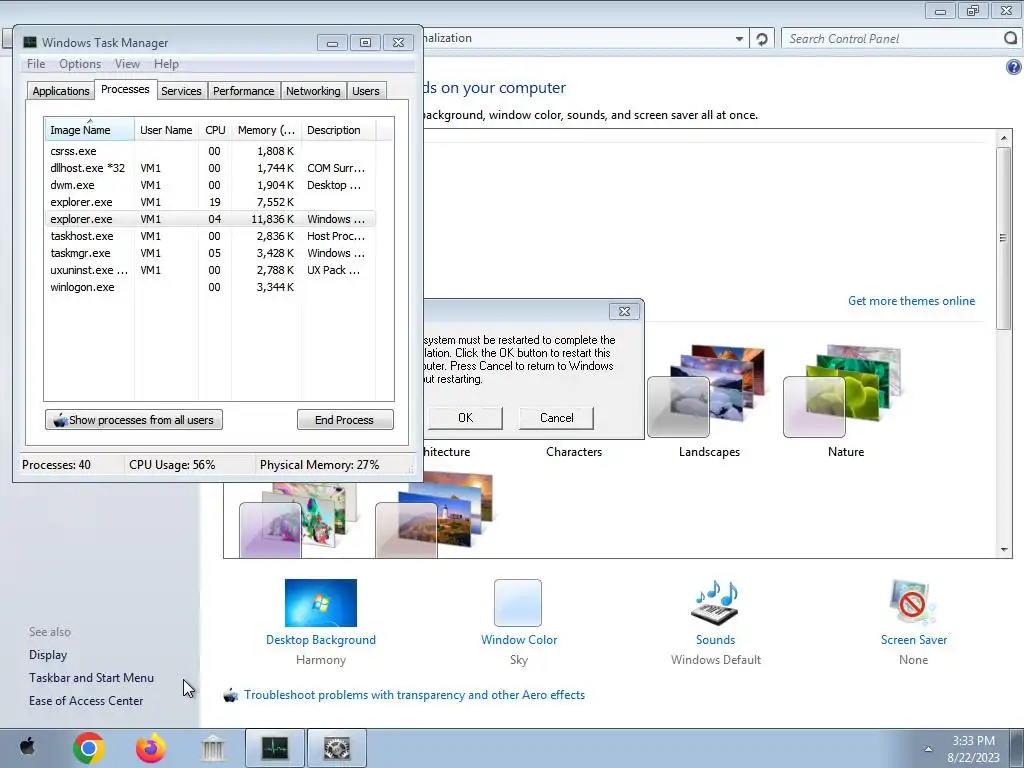Screen dimensions: 1024x768
Task: Switch to the gear settings taskbar button
Action: click(336, 748)
